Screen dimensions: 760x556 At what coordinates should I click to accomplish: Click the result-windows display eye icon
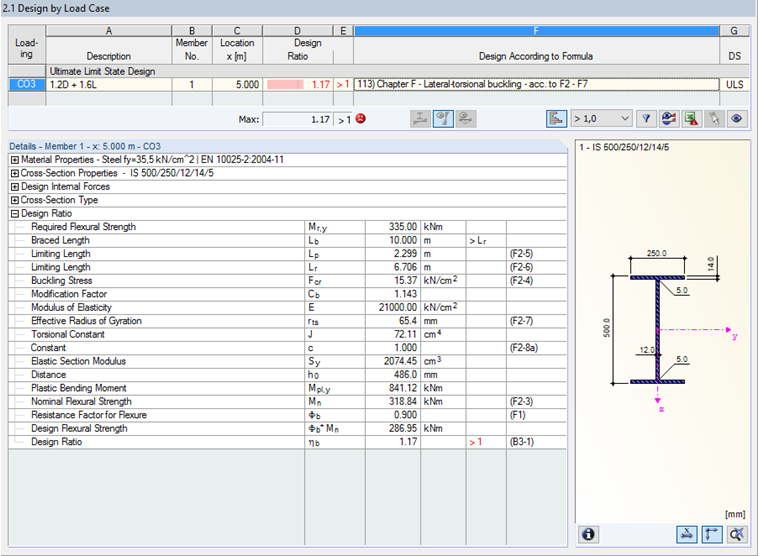668,119
